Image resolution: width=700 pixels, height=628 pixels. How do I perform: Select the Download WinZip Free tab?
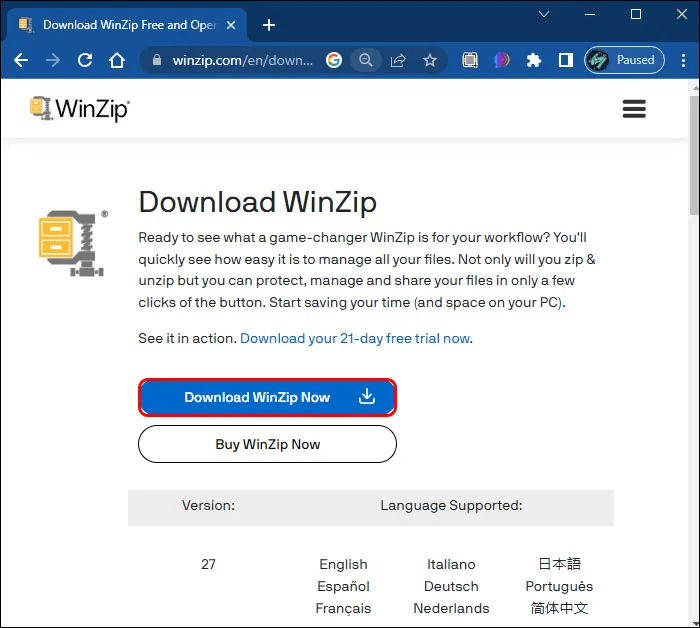tap(127, 25)
